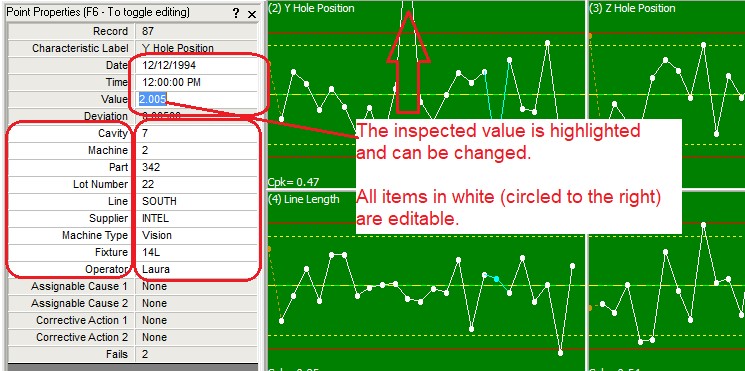Click the Lot Number value 22
The image size is (745, 371).
197,184
